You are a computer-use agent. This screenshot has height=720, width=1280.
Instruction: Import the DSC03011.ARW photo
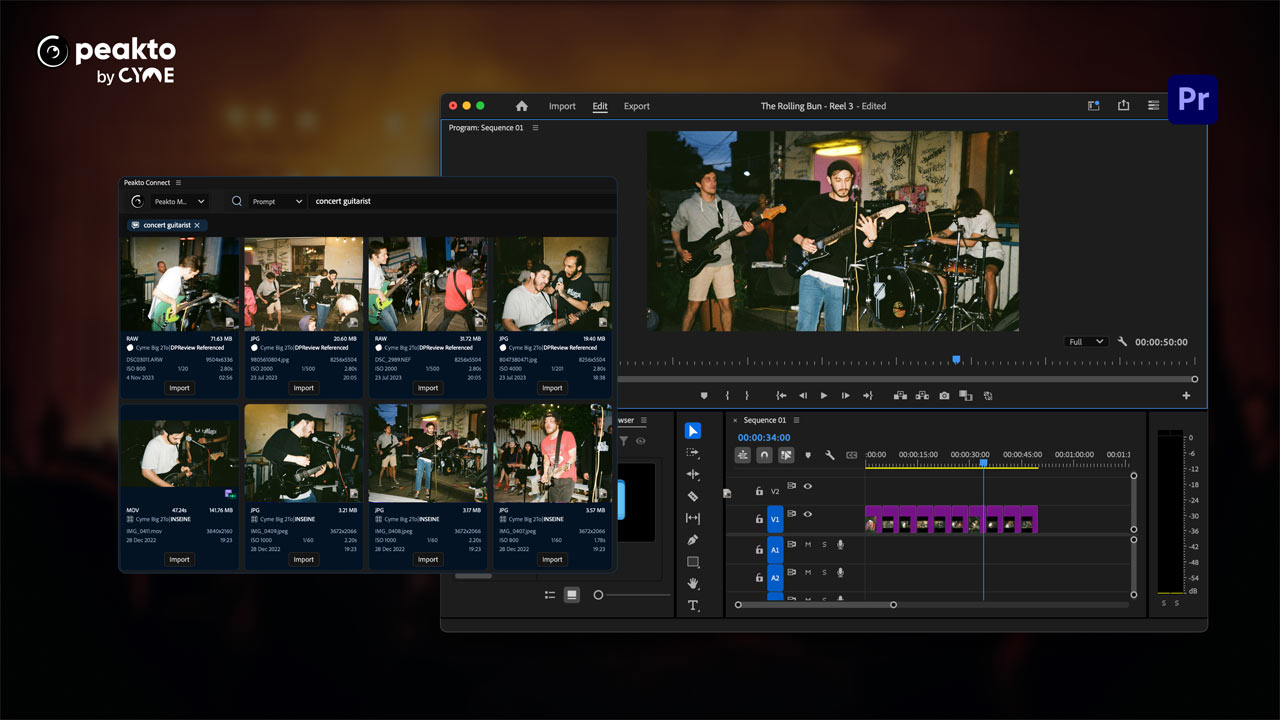pyautogui.click(x=179, y=388)
